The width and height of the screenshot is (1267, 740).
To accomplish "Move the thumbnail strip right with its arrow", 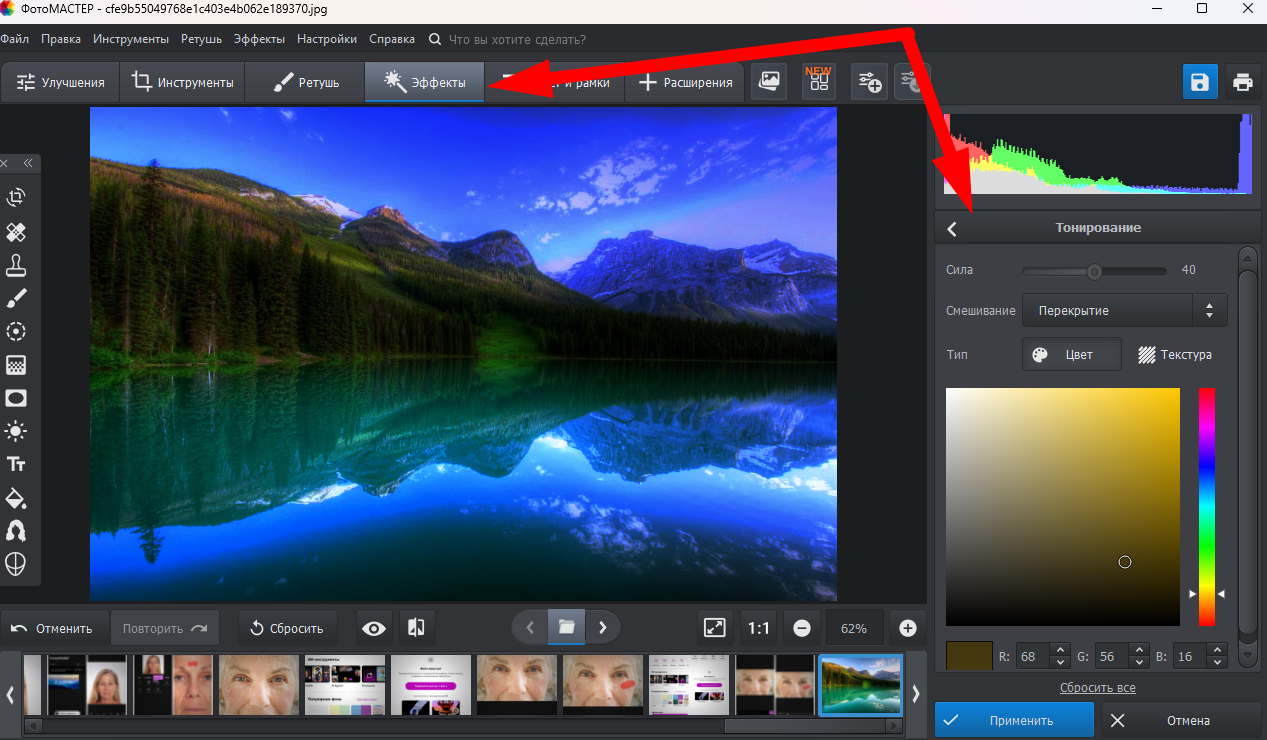I will point(915,693).
